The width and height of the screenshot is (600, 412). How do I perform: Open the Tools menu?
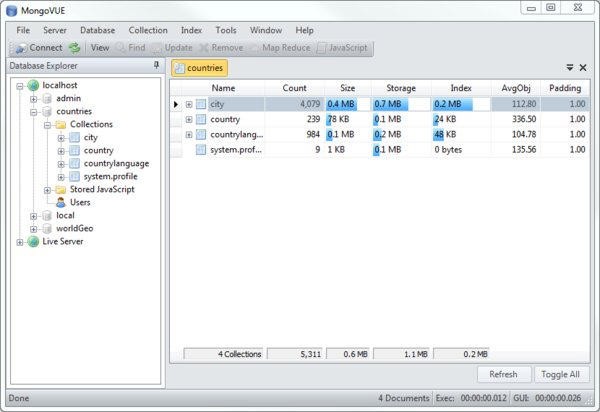point(226,30)
